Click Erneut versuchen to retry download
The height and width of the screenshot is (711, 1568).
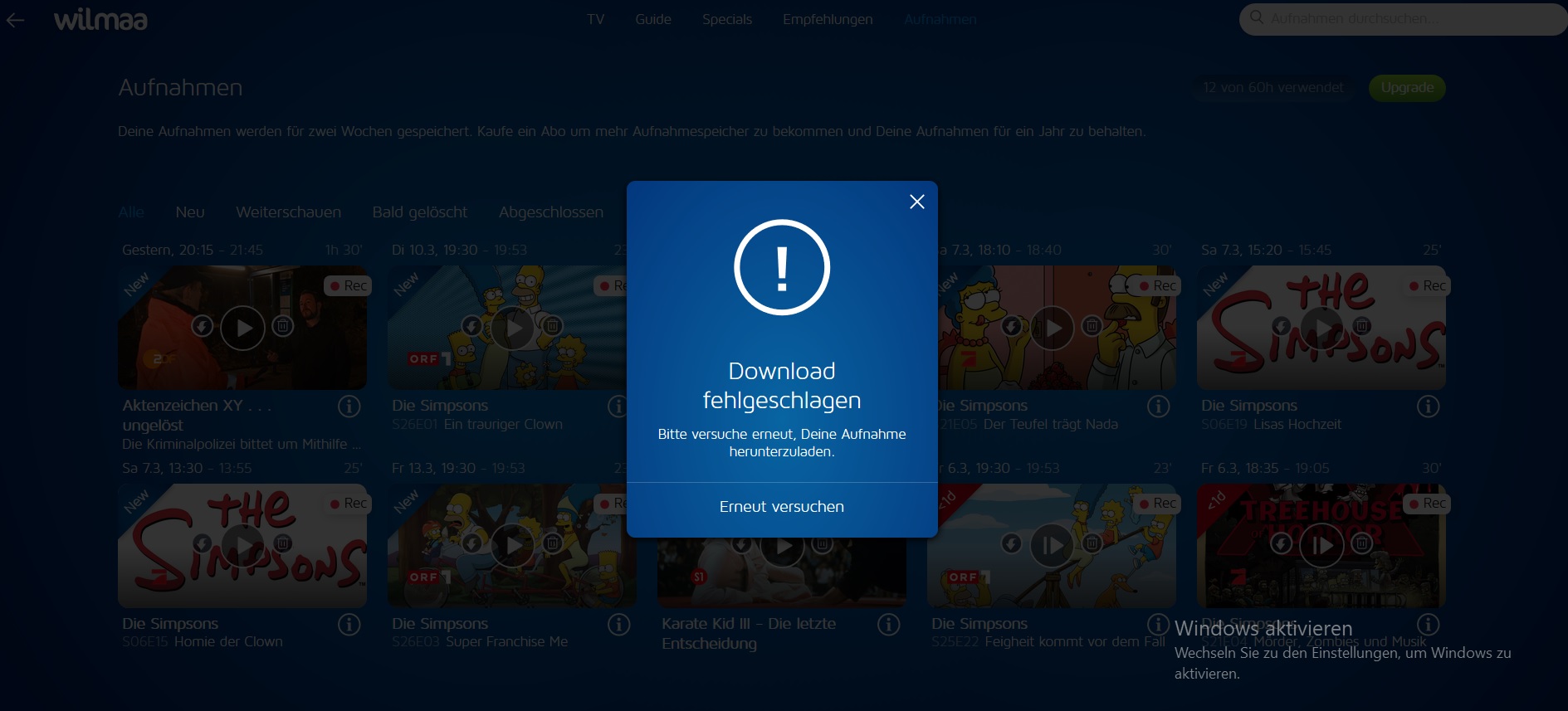[x=782, y=507]
